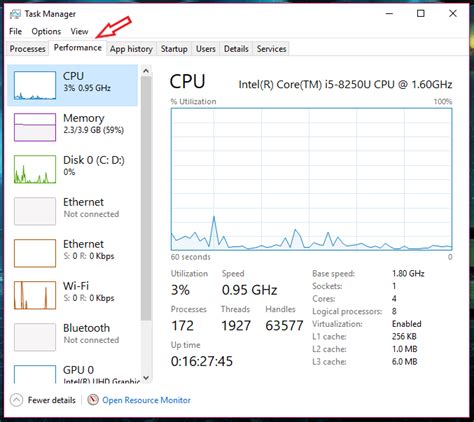The width and height of the screenshot is (474, 422).
Task: Click the Utilization value 3%
Action: click(x=180, y=290)
